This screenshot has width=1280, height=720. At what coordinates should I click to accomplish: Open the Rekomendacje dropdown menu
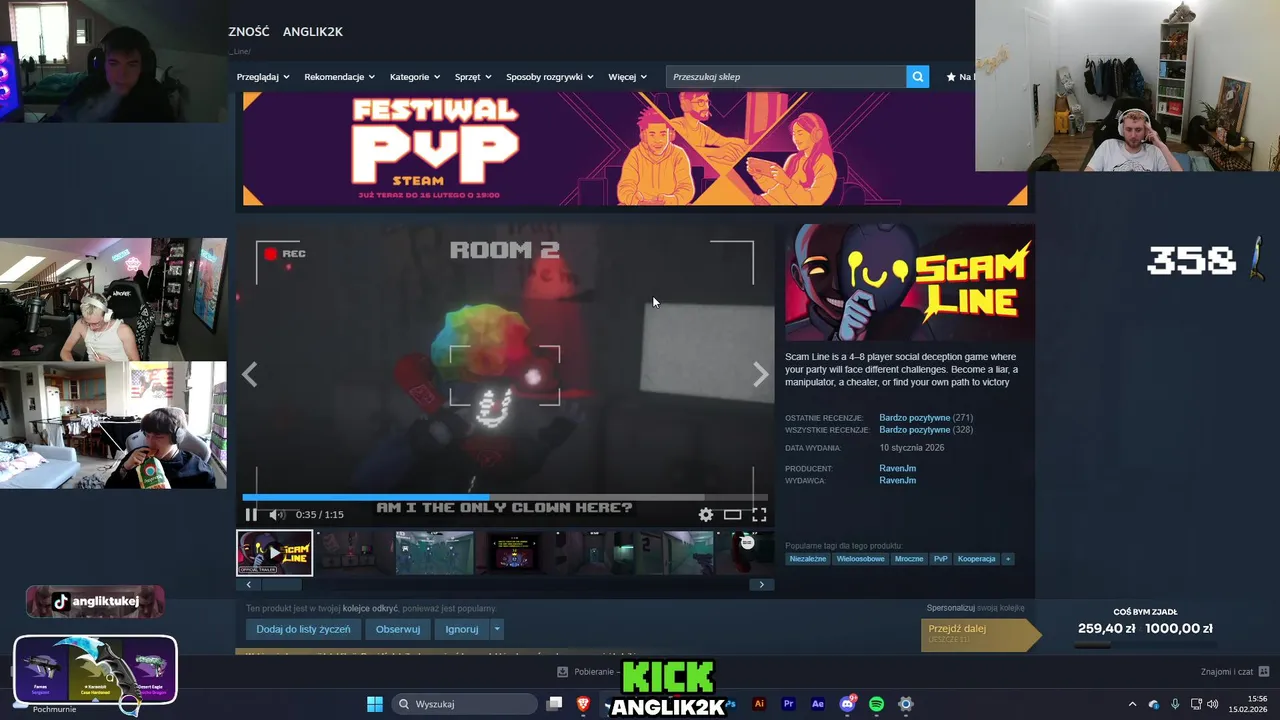(339, 77)
